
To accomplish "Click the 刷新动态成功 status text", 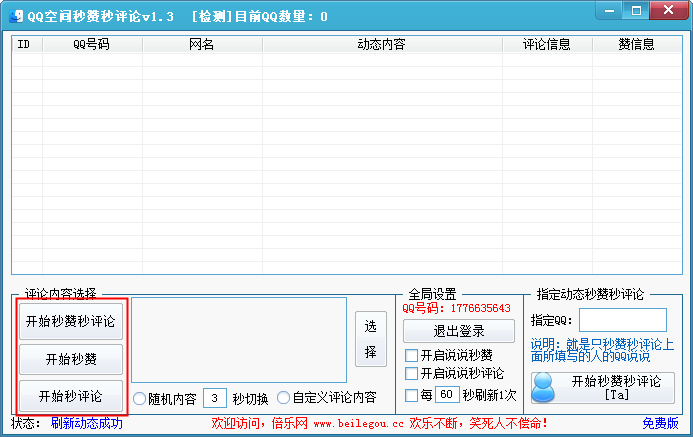I will (87, 423).
